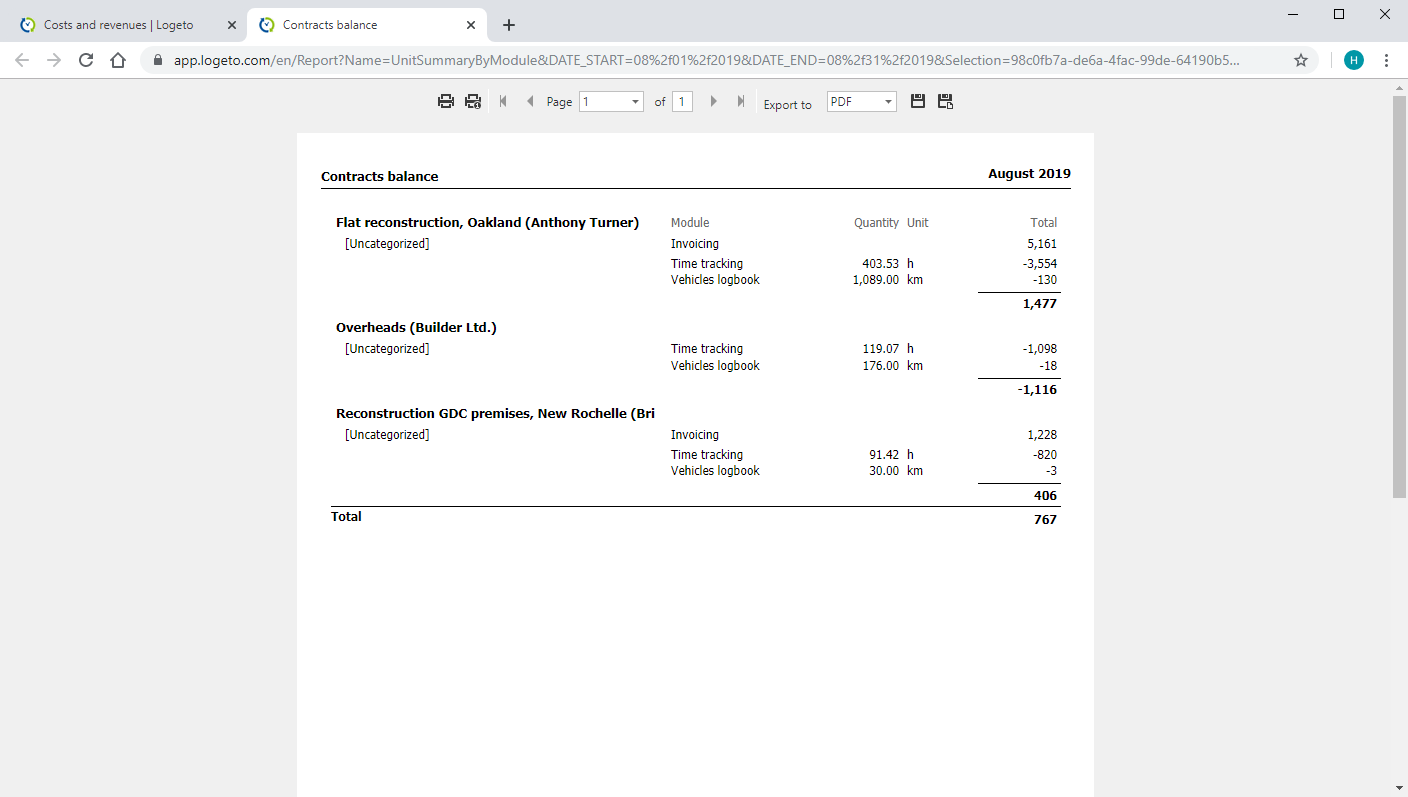Click the 119.07 hours quantity
This screenshot has width=1408, height=797.
pos(880,349)
